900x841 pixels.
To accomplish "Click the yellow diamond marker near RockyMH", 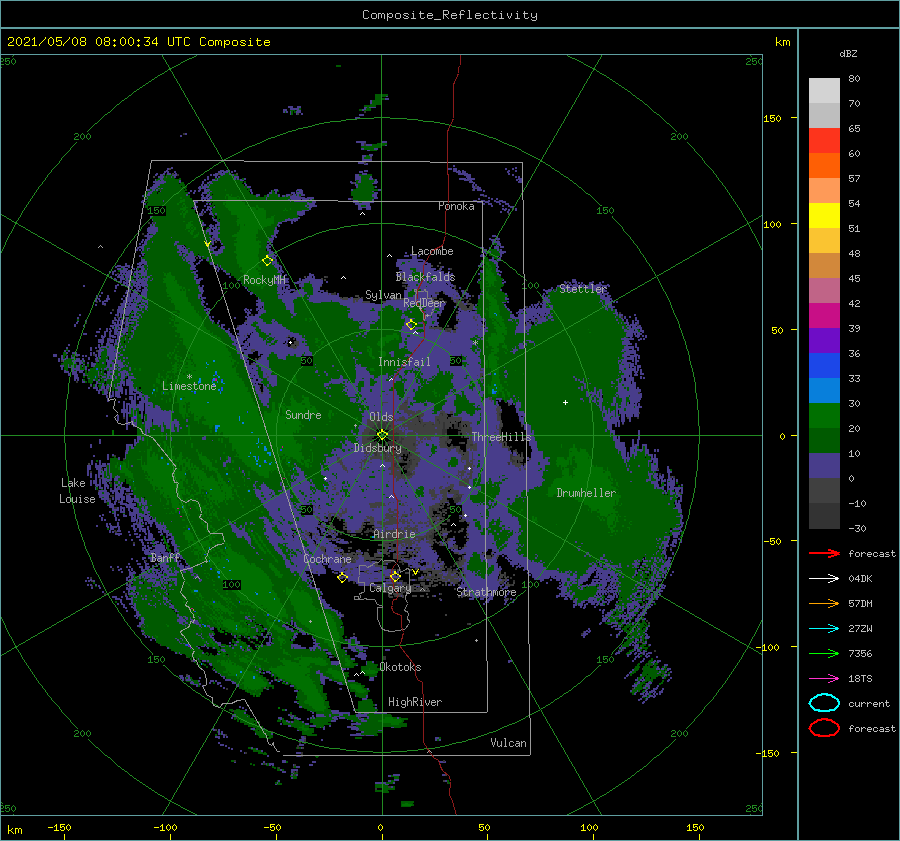I will point(267,261).
